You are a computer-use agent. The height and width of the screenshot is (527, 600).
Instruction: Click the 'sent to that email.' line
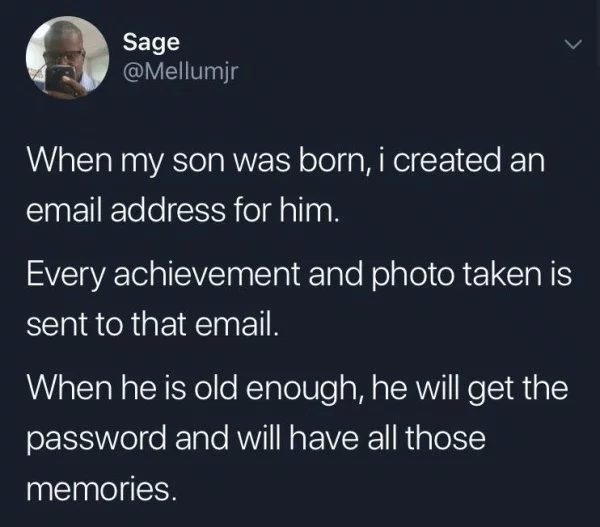(x=152, y=324)
